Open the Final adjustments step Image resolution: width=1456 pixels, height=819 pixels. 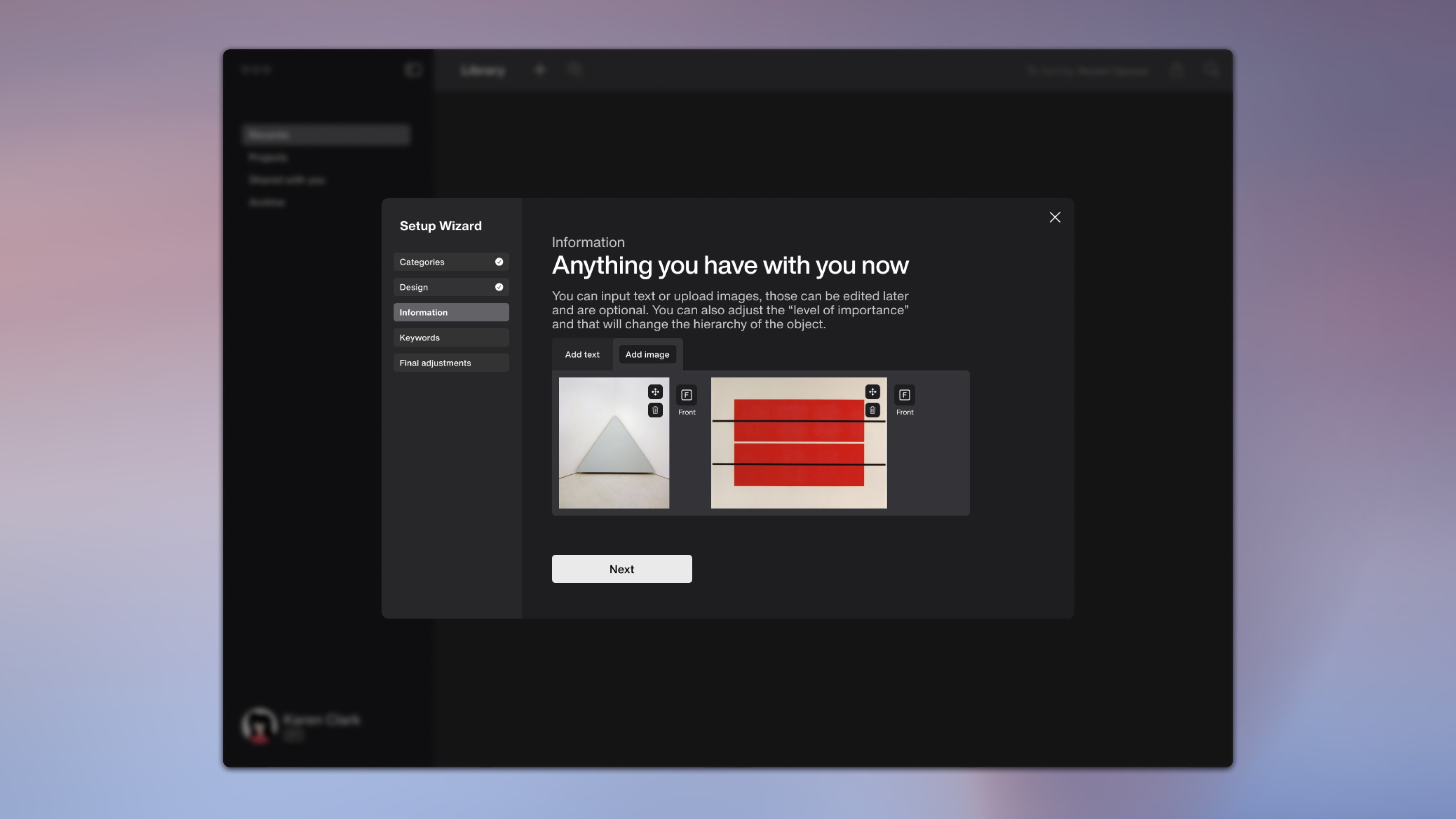click(450, 363)
